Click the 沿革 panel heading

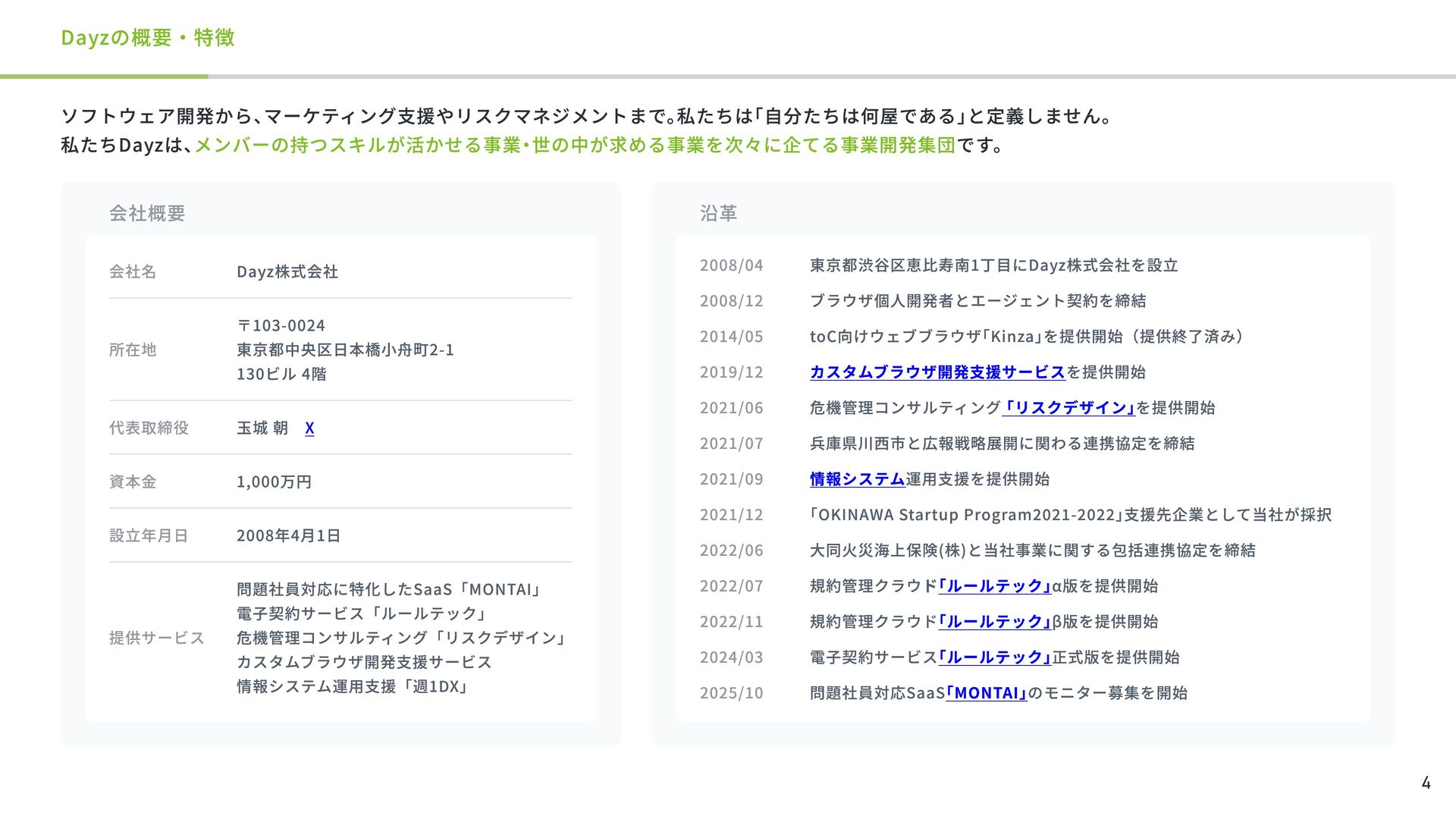(x=718, y=214)
